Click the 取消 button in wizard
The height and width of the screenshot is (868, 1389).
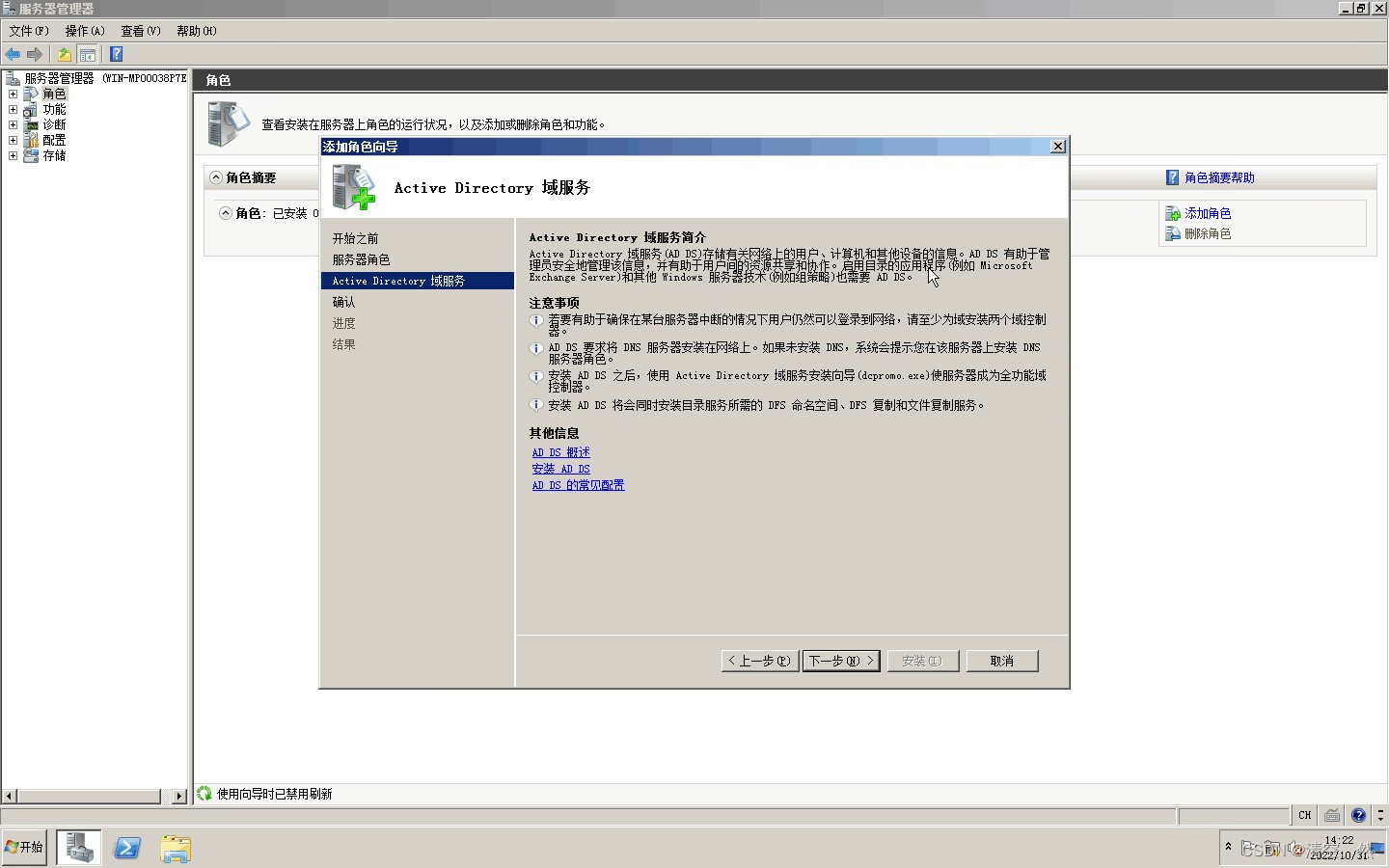(x=1002, y=661)
